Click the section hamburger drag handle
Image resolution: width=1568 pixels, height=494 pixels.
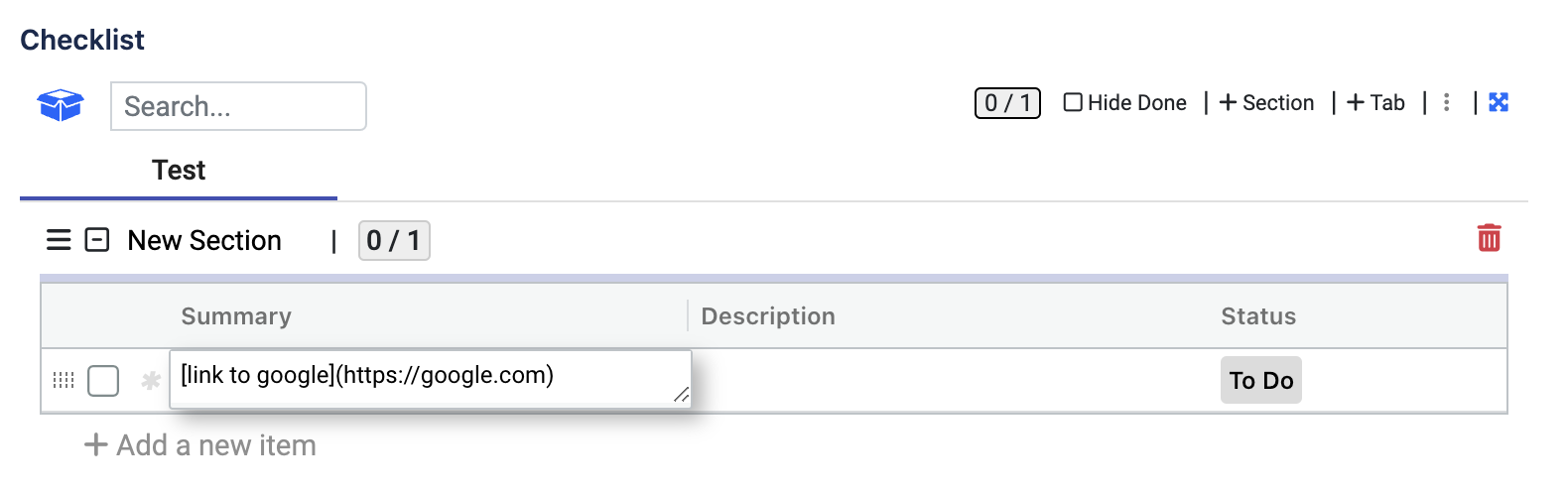[59, 240]
